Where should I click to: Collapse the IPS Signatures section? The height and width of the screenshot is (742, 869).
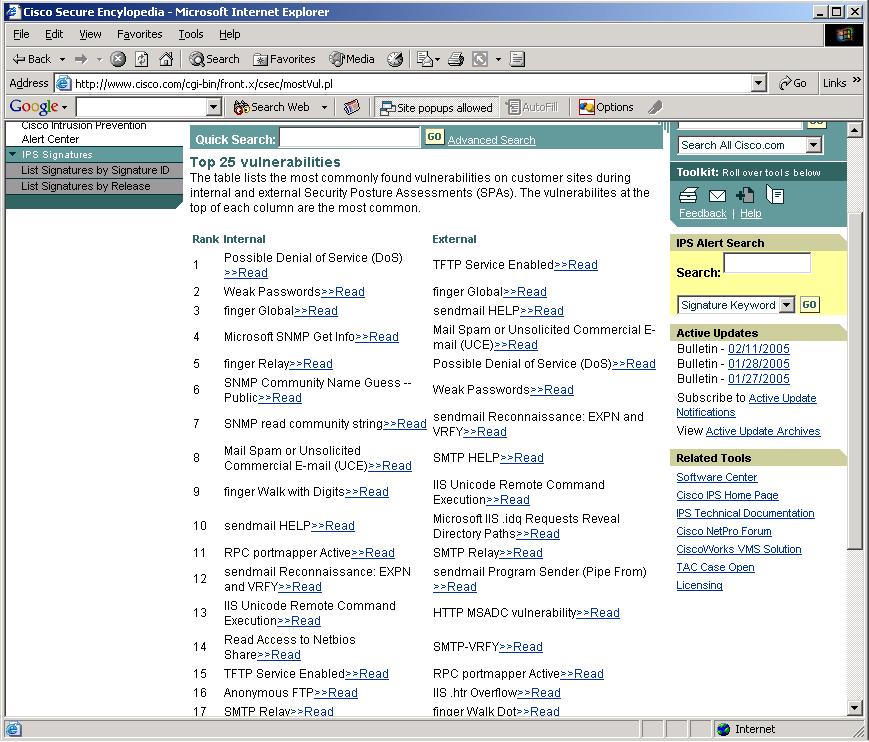(x=13, y=154)
